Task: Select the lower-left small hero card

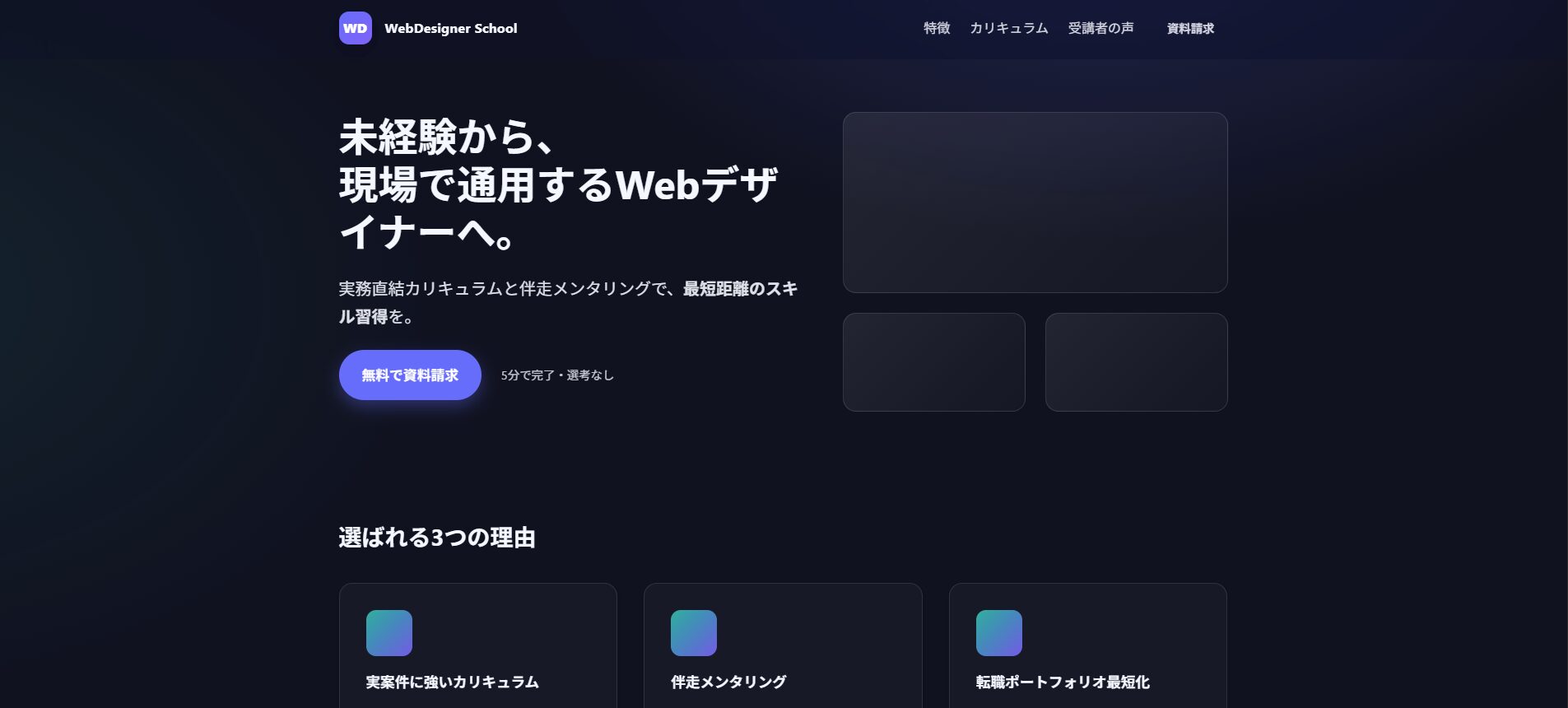Action: coord(934,362)
